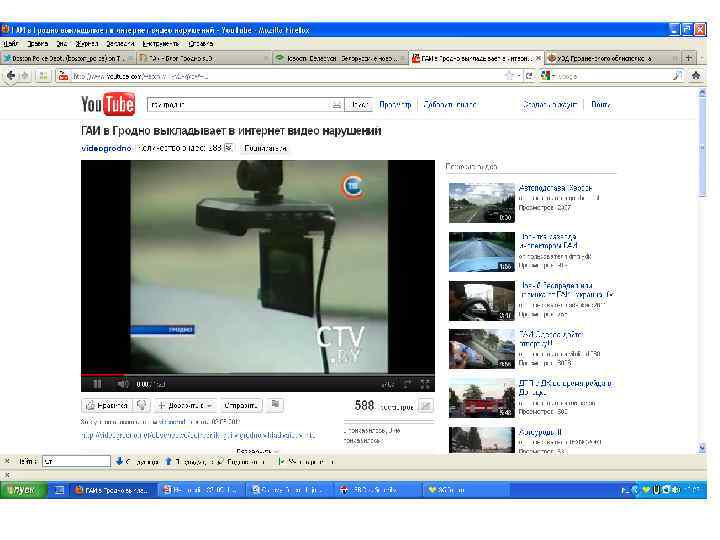Enter fullscreen with the player's fullscreen icon
Viewport: 720px width, 540px height.
coord(425,384)
